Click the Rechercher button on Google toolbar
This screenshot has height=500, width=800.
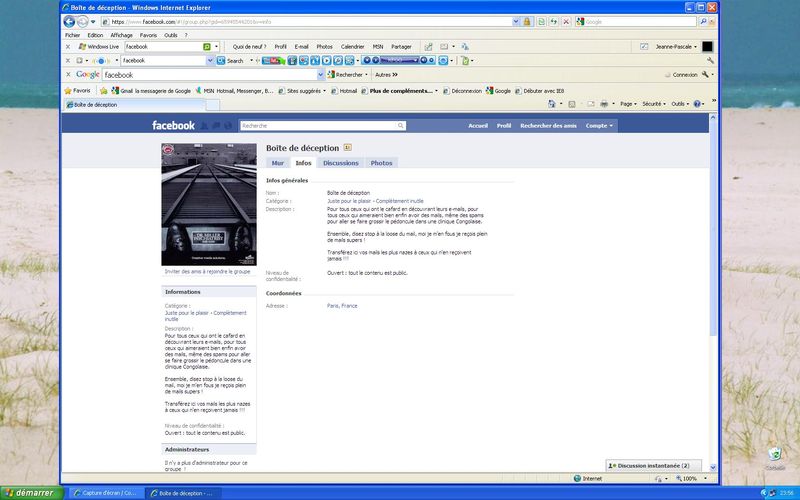tap(347, 74)
